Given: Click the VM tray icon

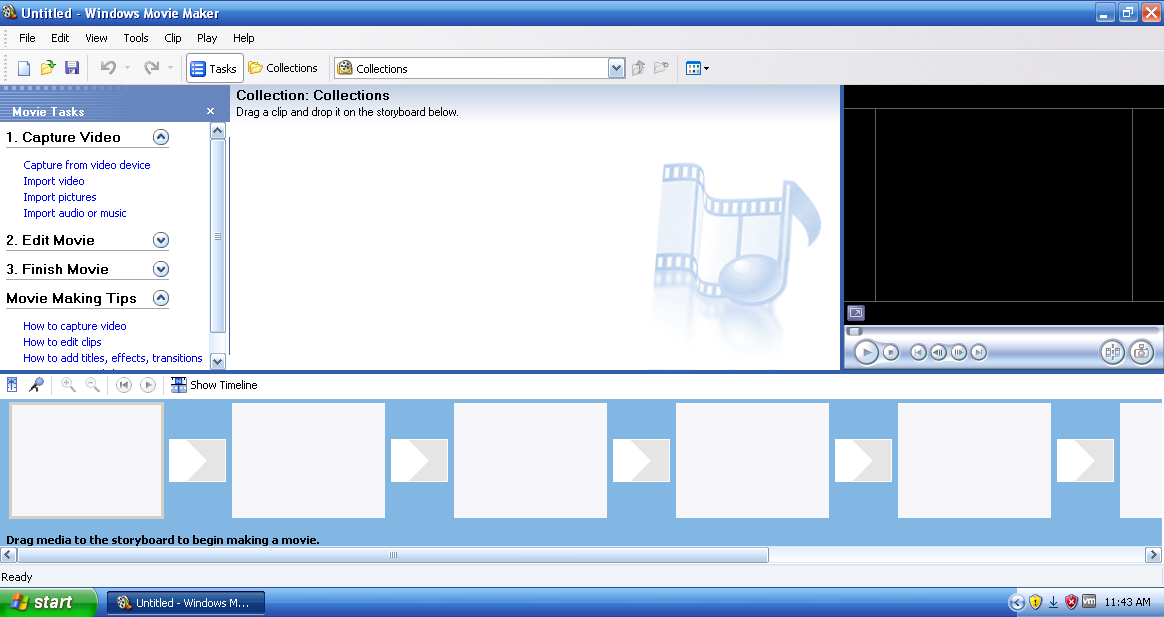Looking at the screenshot, I should click(x=1089, y=601).
